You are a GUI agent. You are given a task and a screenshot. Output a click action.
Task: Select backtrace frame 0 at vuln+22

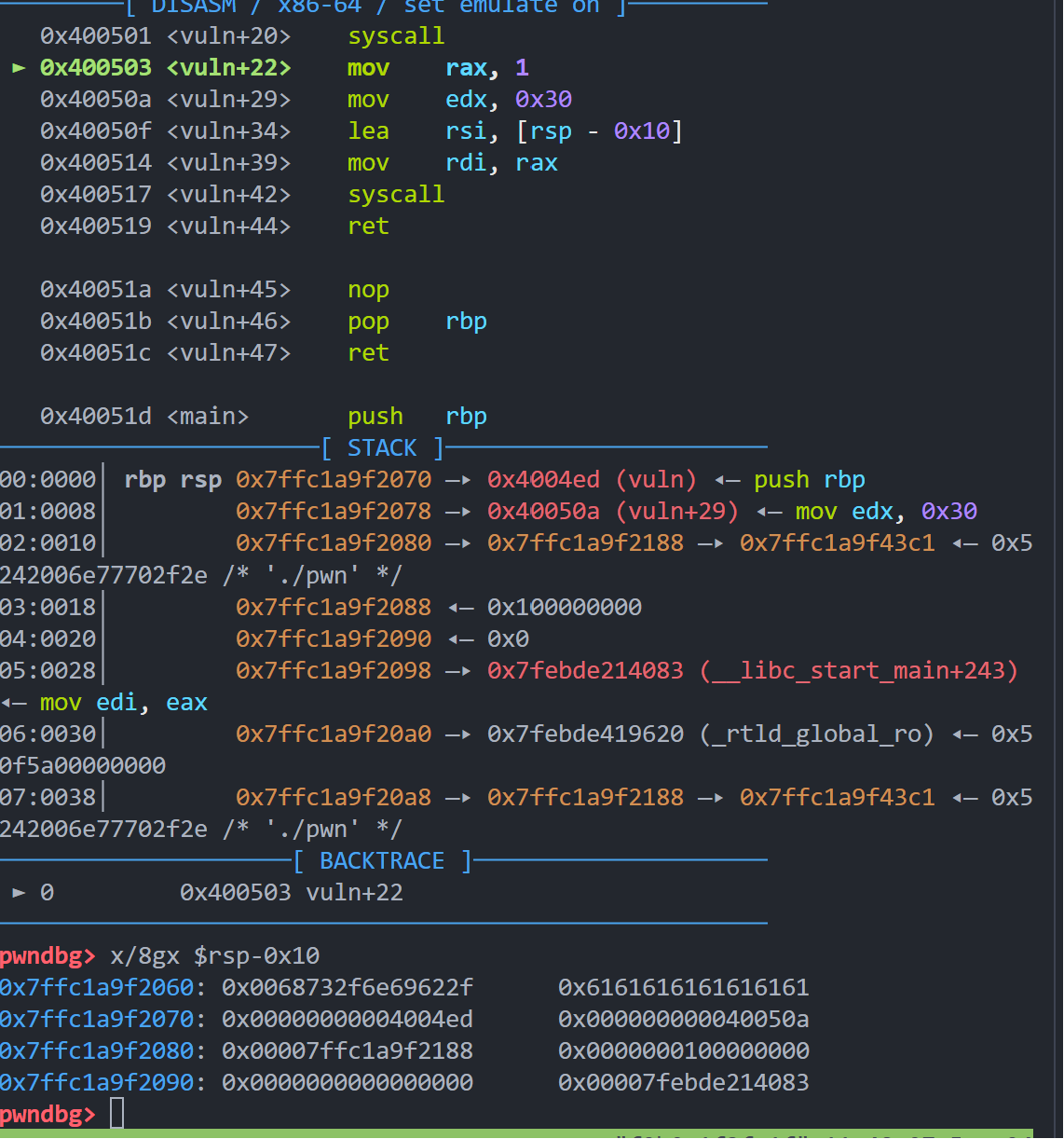(x=292, y=892)
